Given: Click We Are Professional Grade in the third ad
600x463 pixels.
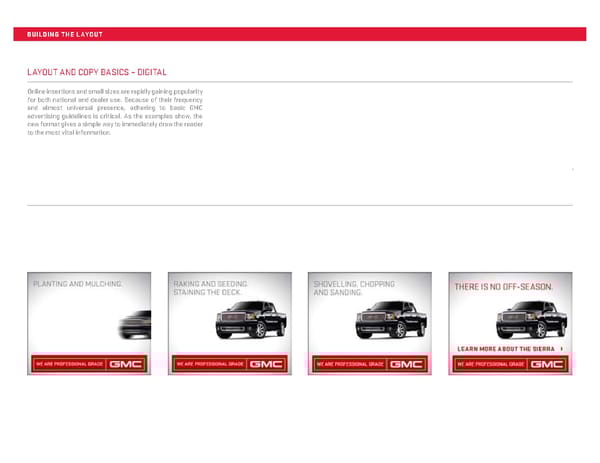Looking at the screenshot, I should coord(349,364).
